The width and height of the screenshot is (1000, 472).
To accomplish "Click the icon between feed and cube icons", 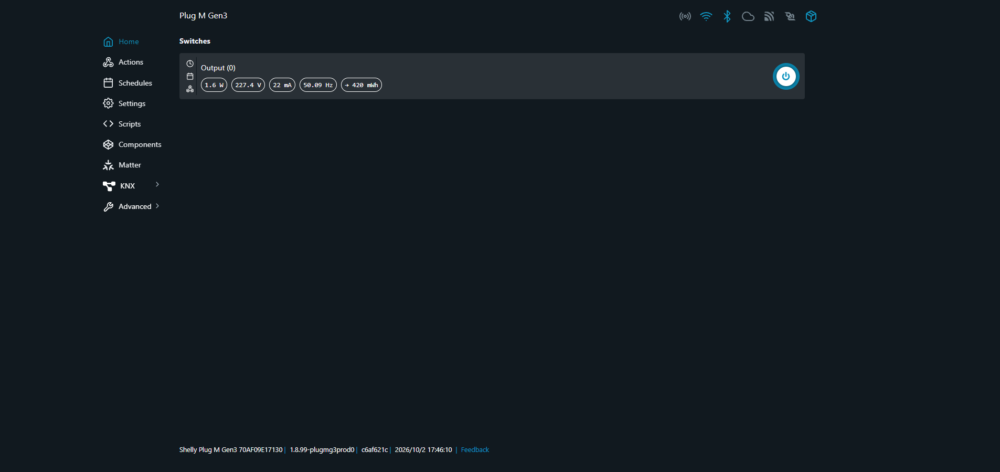I will click(790, 17).
